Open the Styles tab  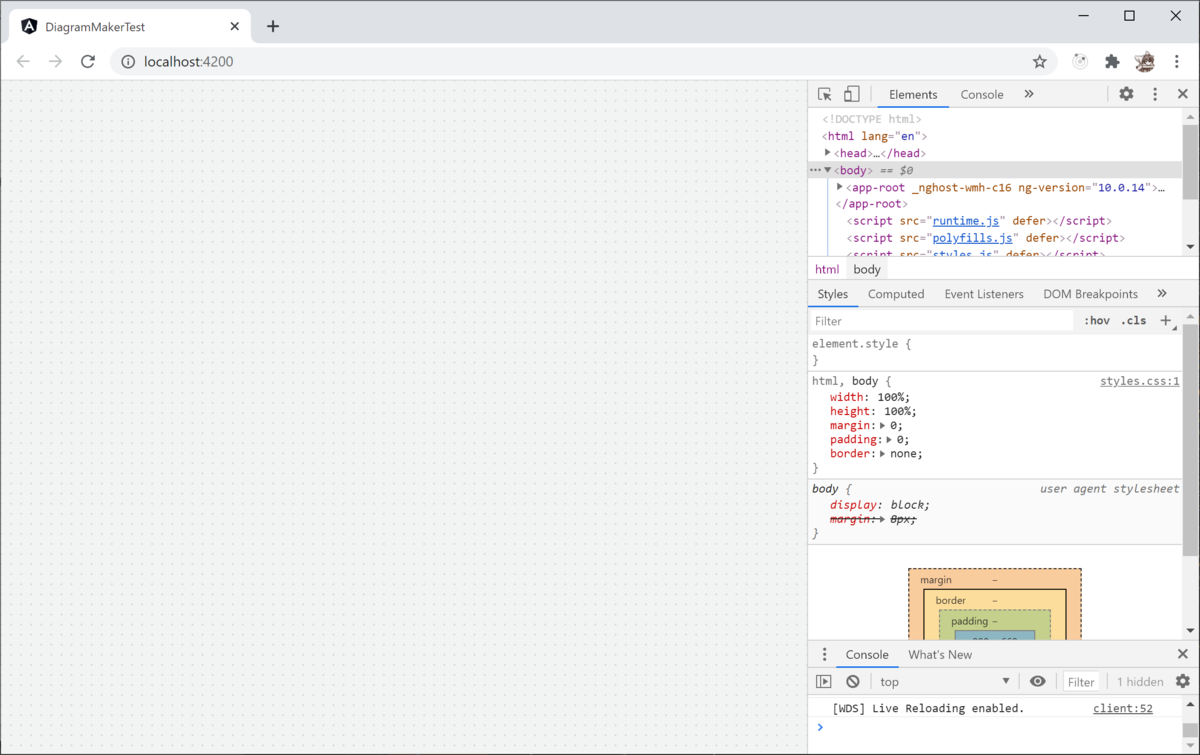833,294
